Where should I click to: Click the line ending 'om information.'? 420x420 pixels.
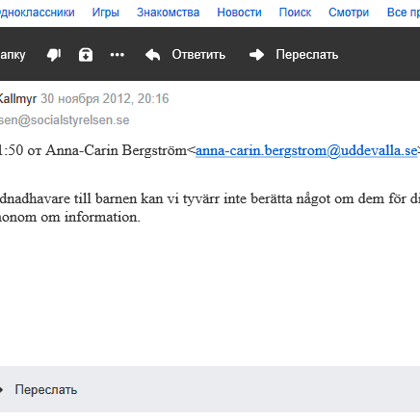(70, 217)
